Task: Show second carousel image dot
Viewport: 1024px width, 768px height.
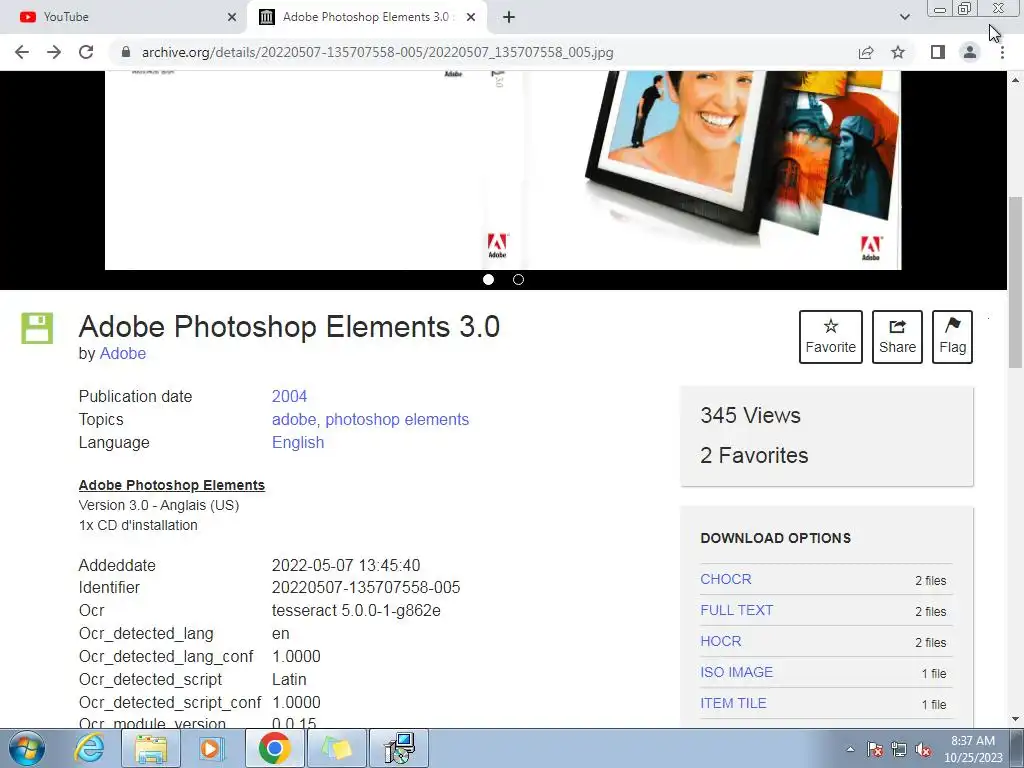Action: point(519,280)
